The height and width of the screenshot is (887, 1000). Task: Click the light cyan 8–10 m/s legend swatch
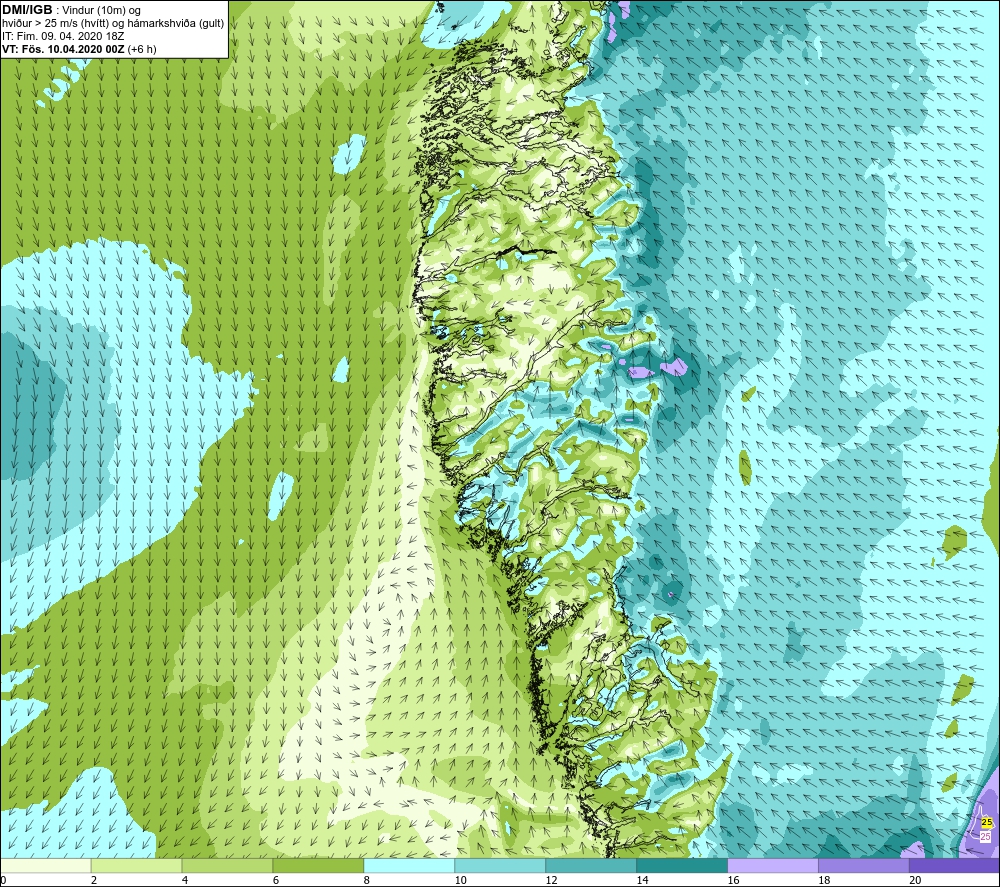pyautogui.click(x=409, y=865)
